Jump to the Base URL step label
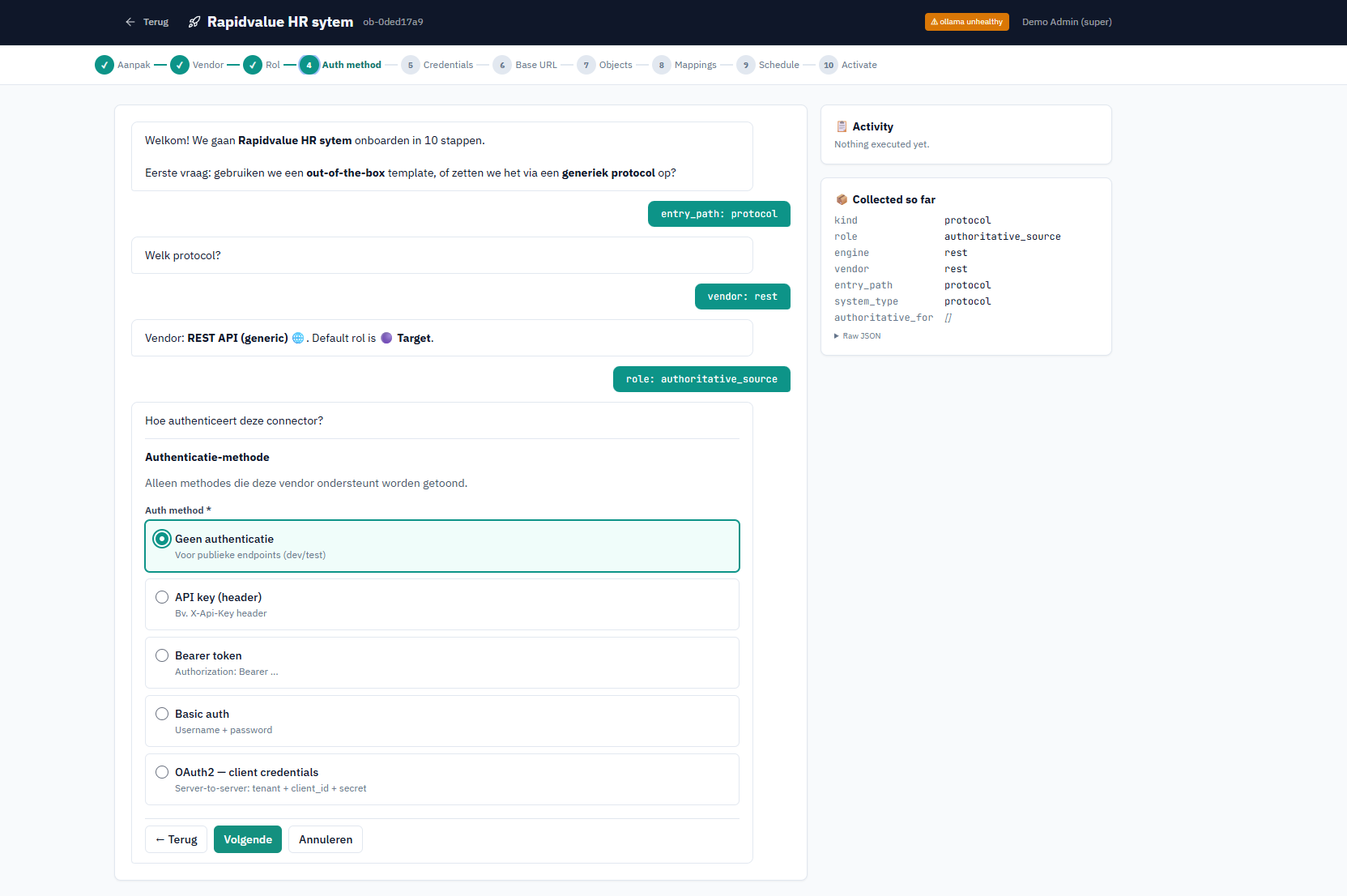The image size is (1347, 896). pyautogui.click(x=536, y=65)
